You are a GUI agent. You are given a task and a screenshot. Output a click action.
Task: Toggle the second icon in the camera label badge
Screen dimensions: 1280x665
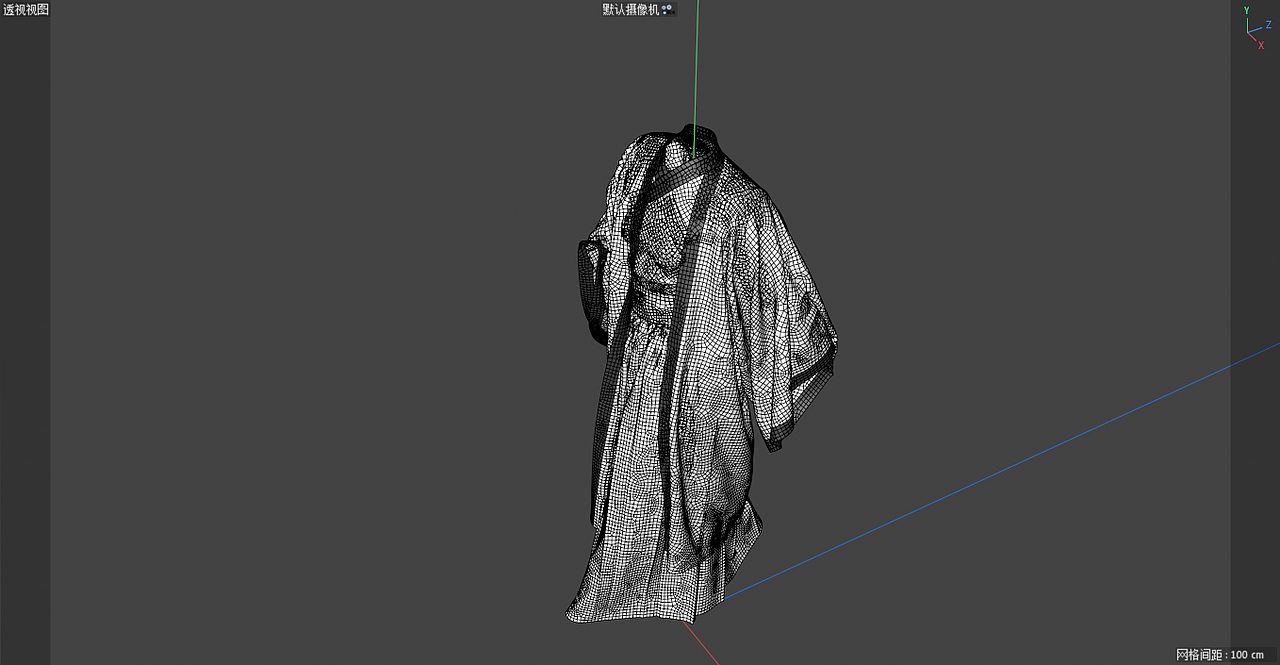click(670, 9)
